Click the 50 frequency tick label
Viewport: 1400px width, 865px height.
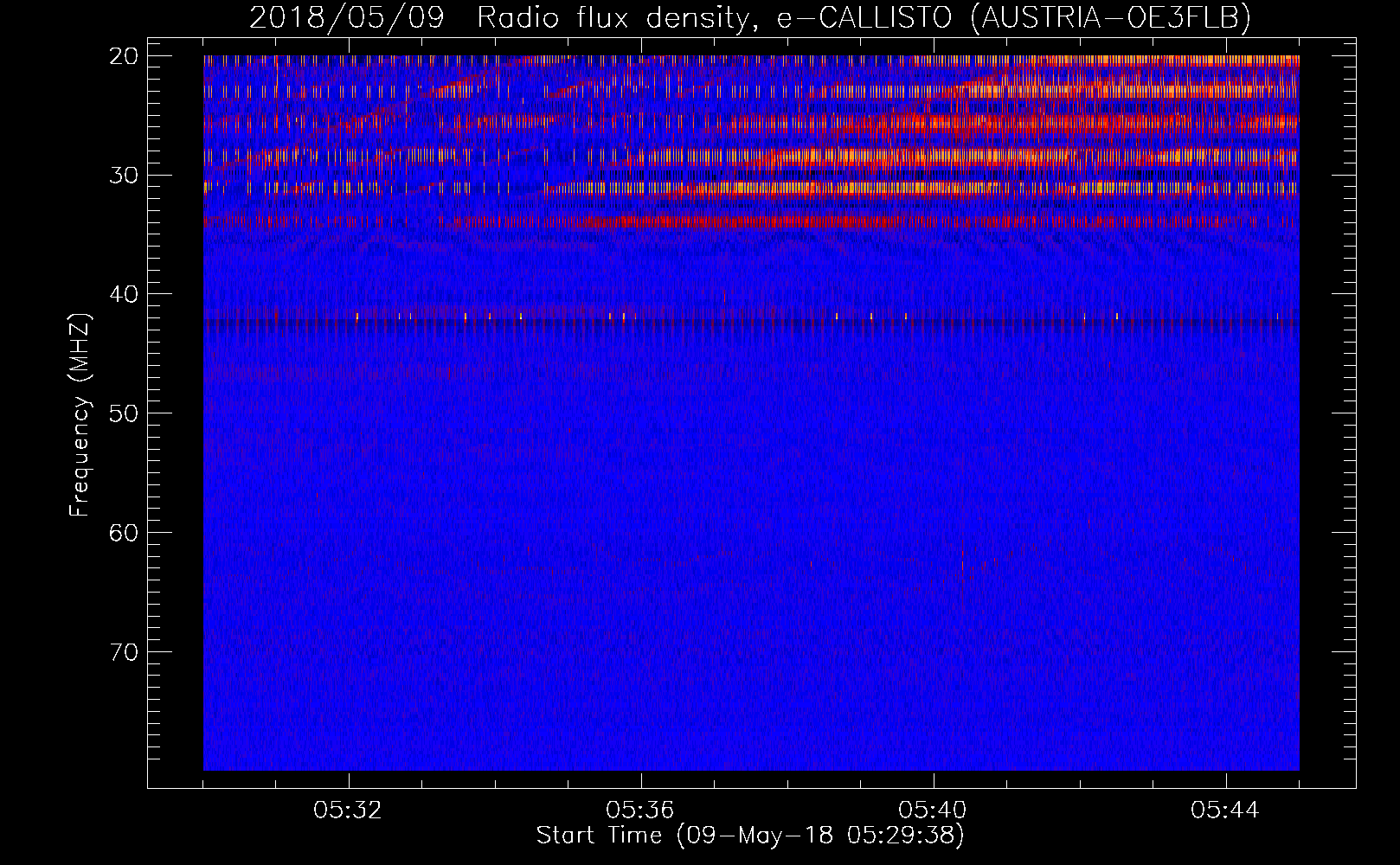click(x=125, y=413)
